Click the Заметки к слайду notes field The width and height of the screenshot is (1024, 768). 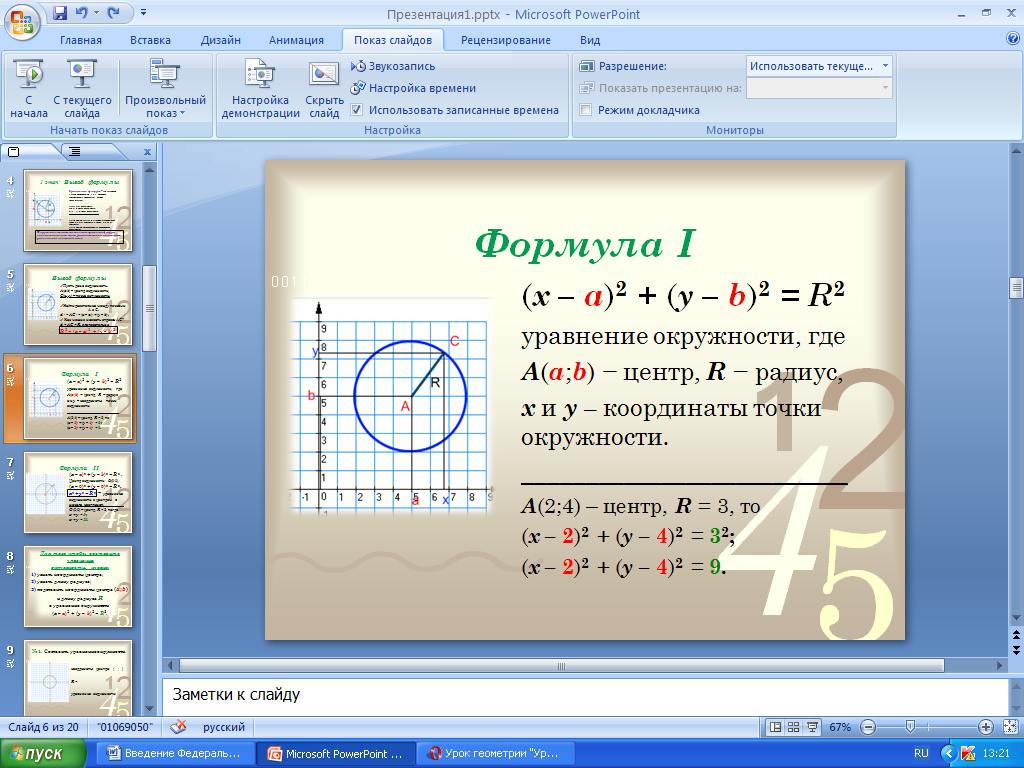tap(585, 695)
